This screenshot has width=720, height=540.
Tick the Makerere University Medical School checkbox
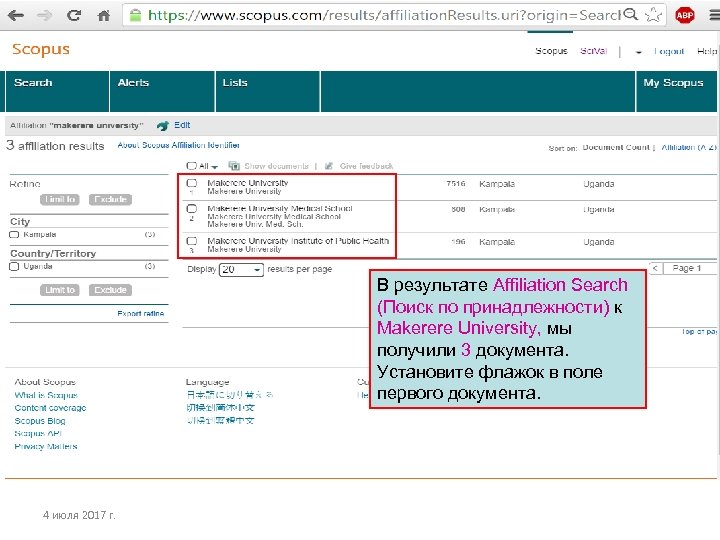point(191,208)
